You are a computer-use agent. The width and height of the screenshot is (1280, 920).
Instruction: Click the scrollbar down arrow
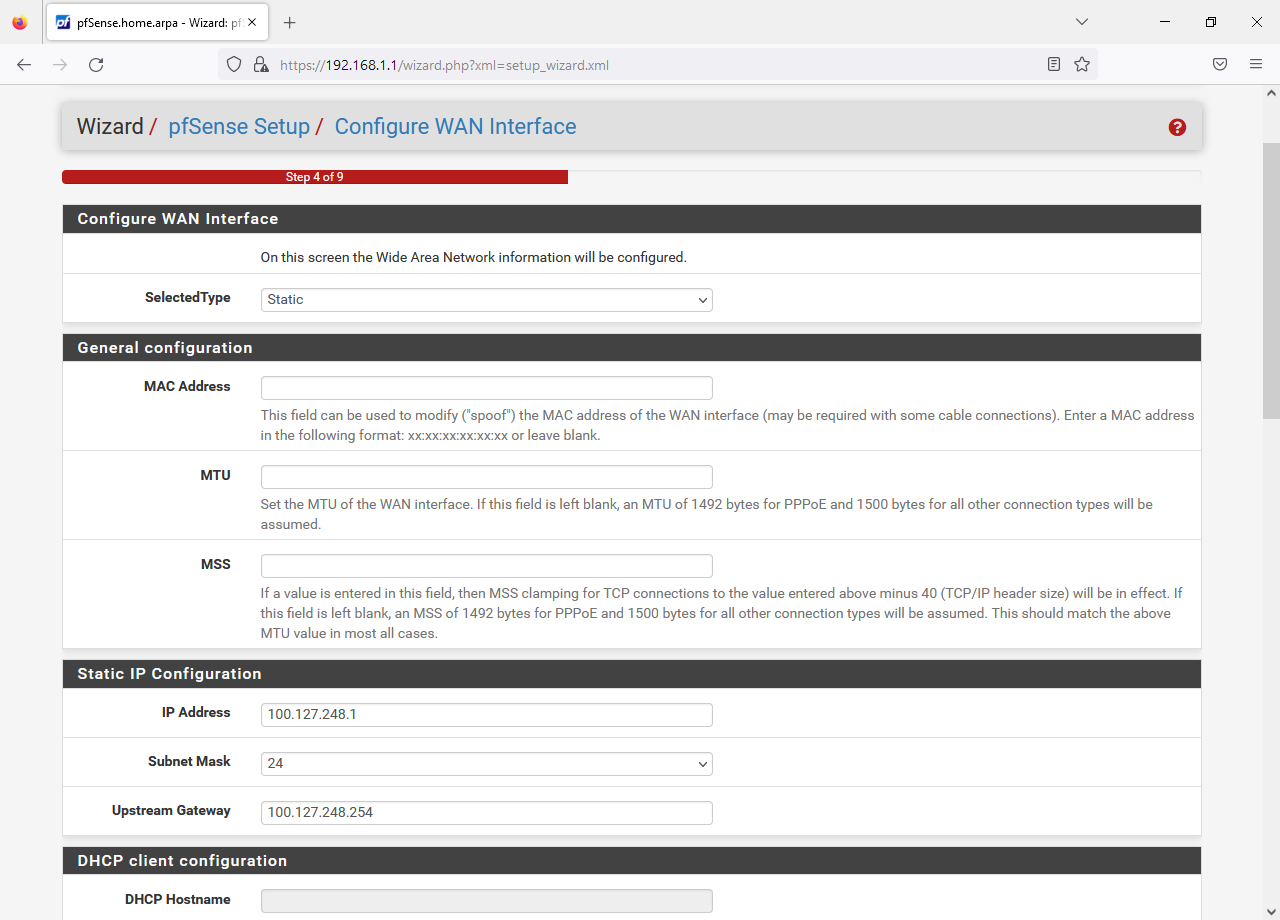[1271, 912]
